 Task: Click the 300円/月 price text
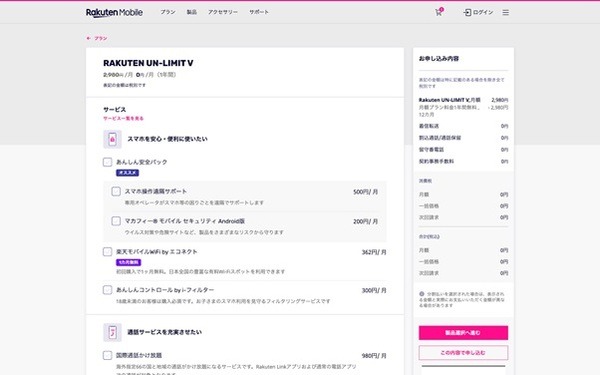(374, 290)
